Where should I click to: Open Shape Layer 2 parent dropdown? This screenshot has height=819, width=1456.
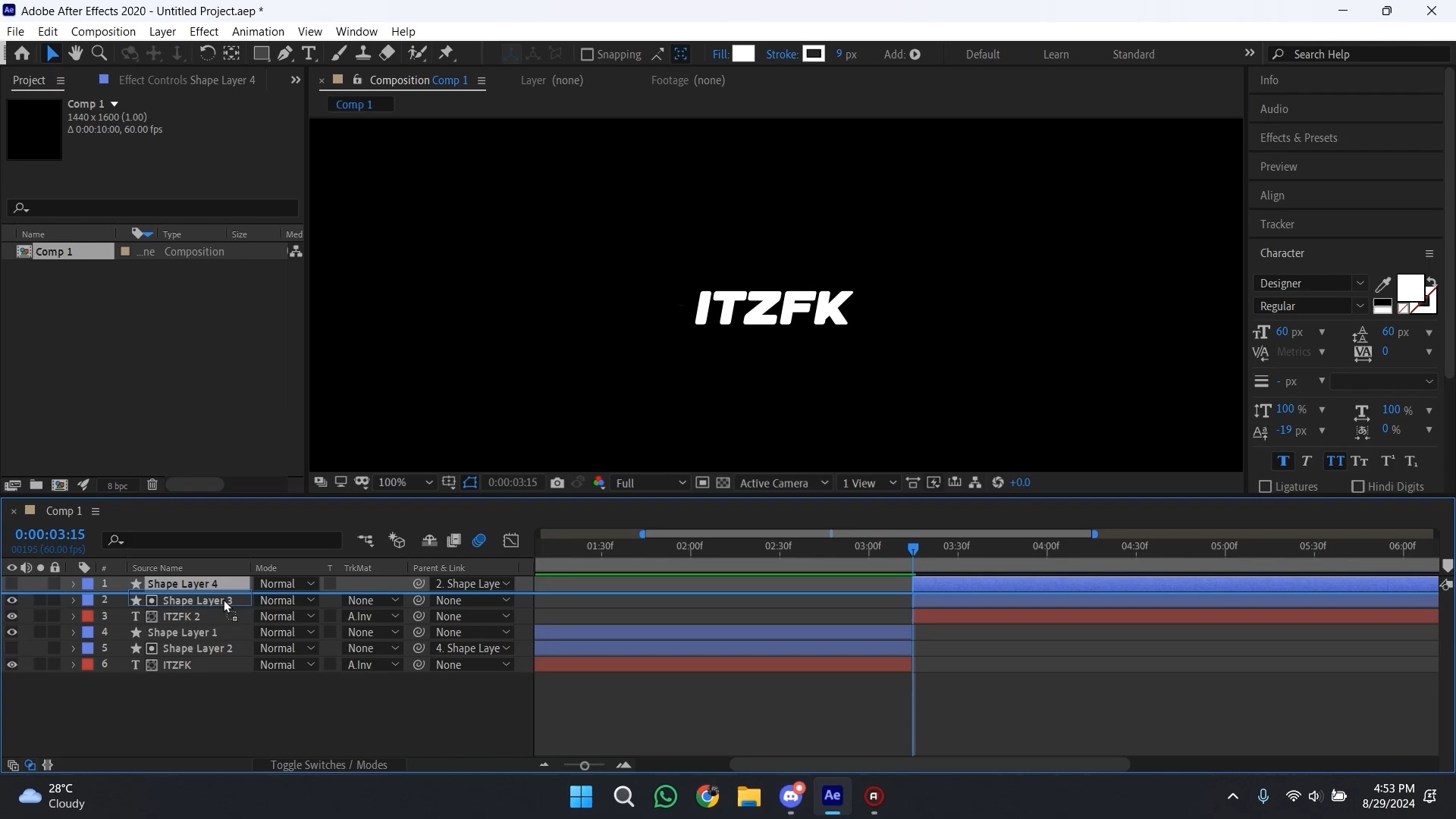point(472,648)
